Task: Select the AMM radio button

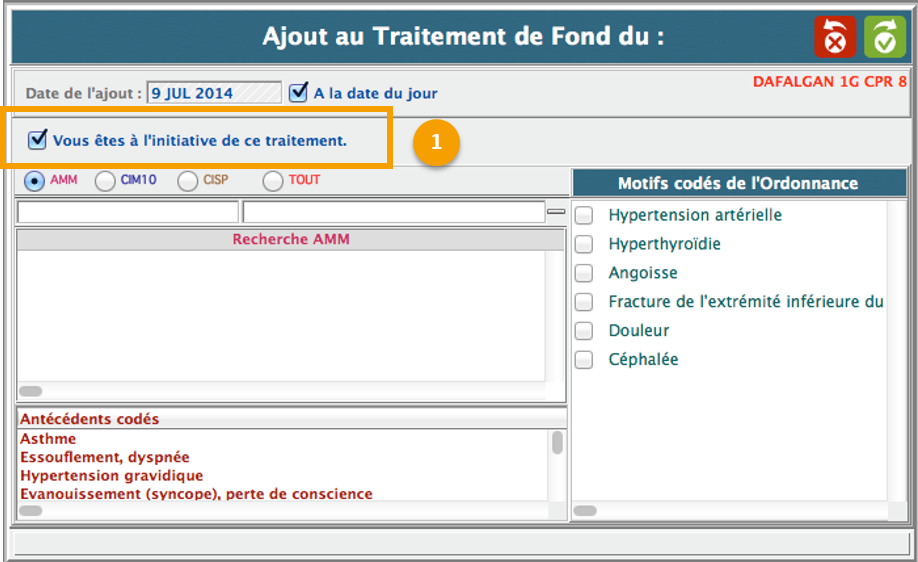Action: [x=35, y=181]
